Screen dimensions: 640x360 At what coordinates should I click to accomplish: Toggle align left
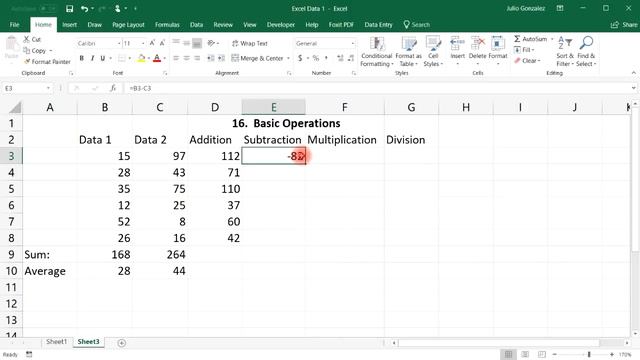point(176,58)
